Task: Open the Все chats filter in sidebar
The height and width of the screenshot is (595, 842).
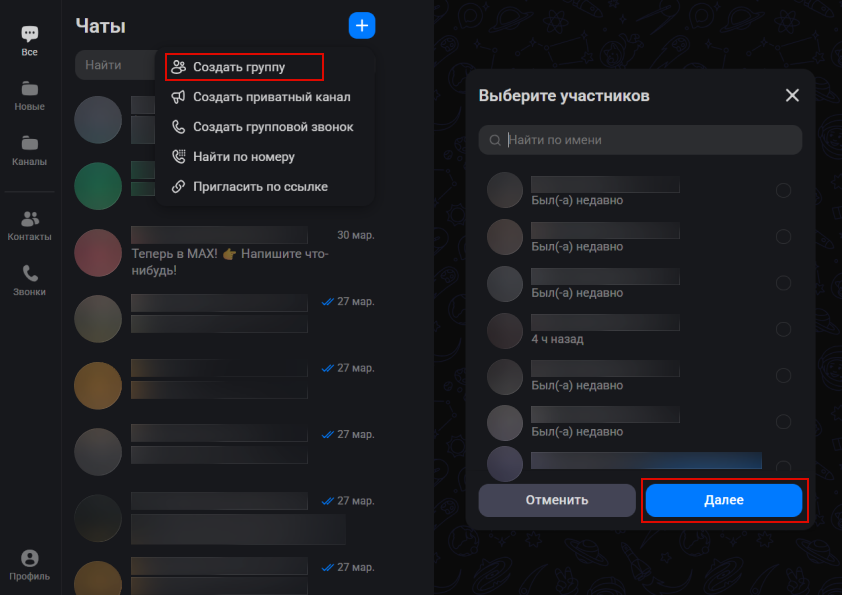Action: (29, 38)
